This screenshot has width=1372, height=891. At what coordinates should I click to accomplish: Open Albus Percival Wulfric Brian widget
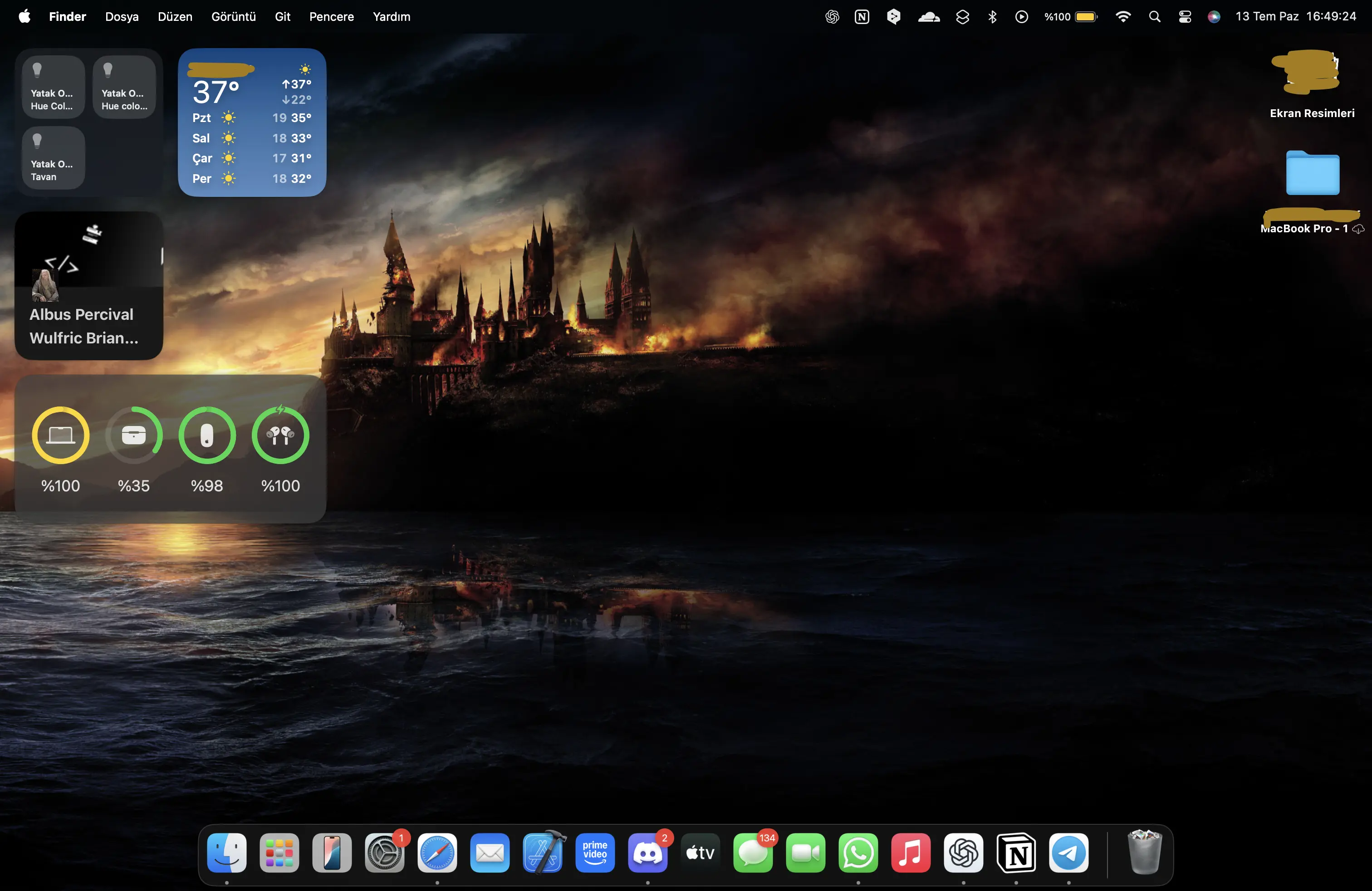pyautogui.click(x=89, y=285)
